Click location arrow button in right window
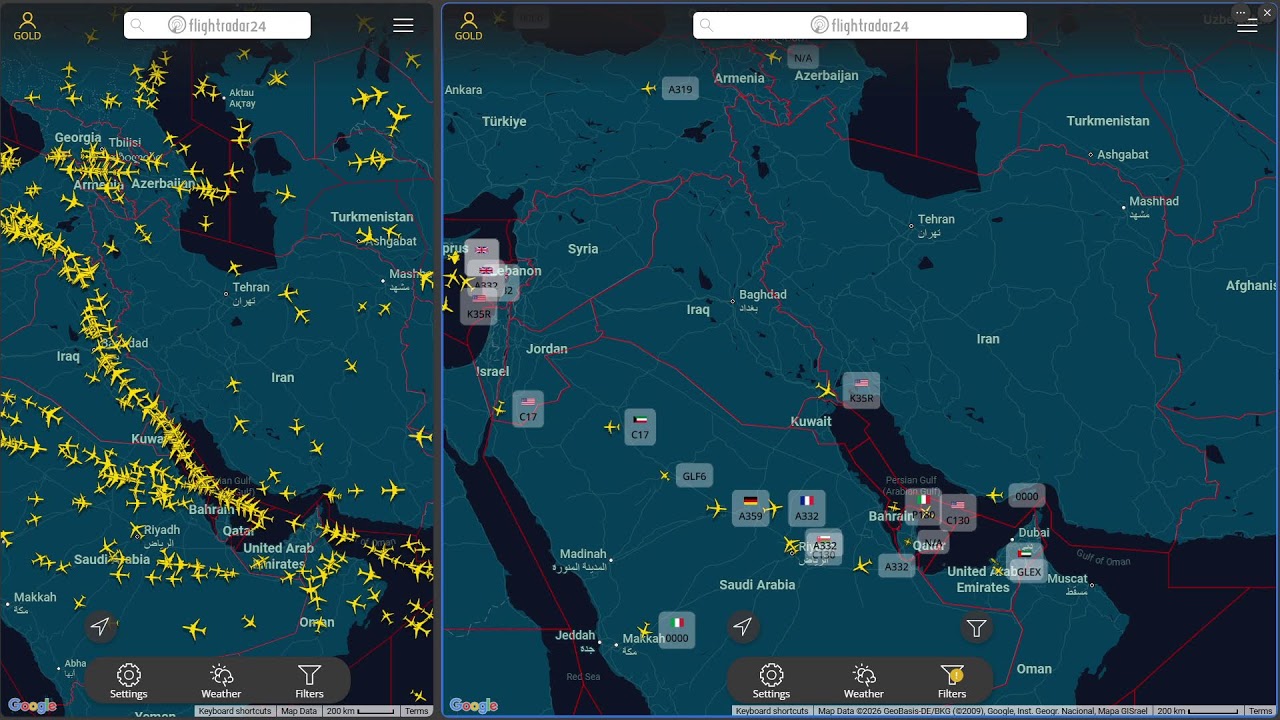Image resolution: width=1280 pixels, height=720 pixels. 742,627
